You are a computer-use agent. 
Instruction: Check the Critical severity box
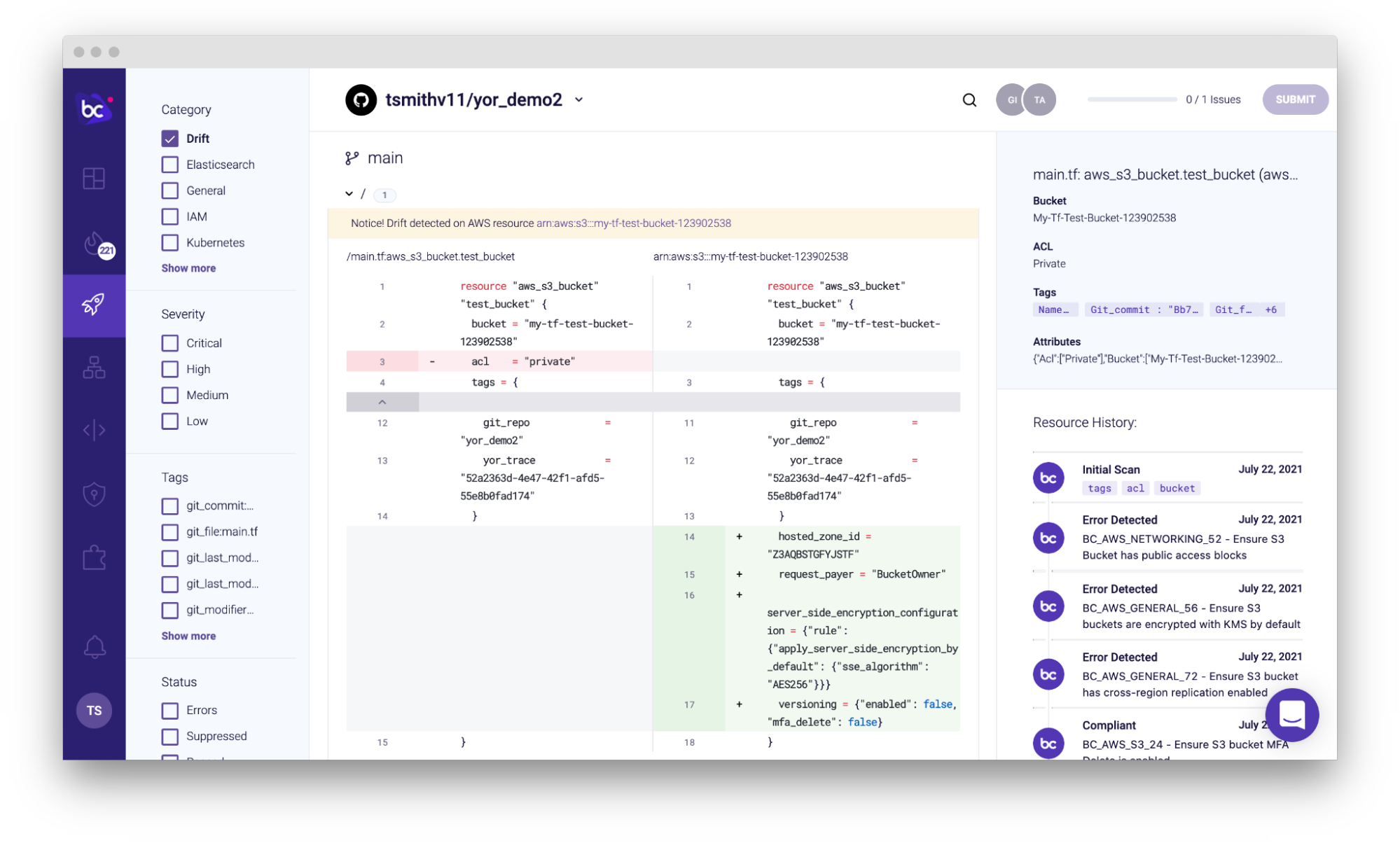click(x=169, y=343)
